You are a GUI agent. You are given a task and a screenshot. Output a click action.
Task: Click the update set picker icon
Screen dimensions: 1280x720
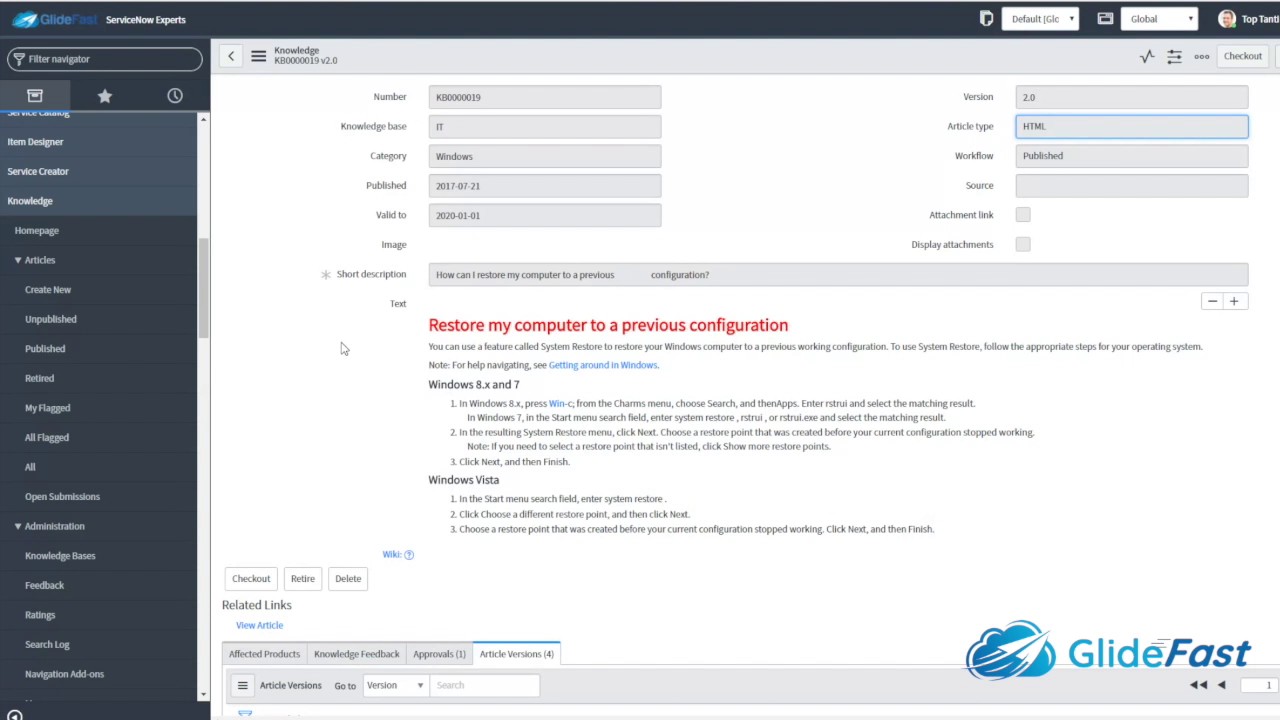pyautogui.click(x=986, y=18)
